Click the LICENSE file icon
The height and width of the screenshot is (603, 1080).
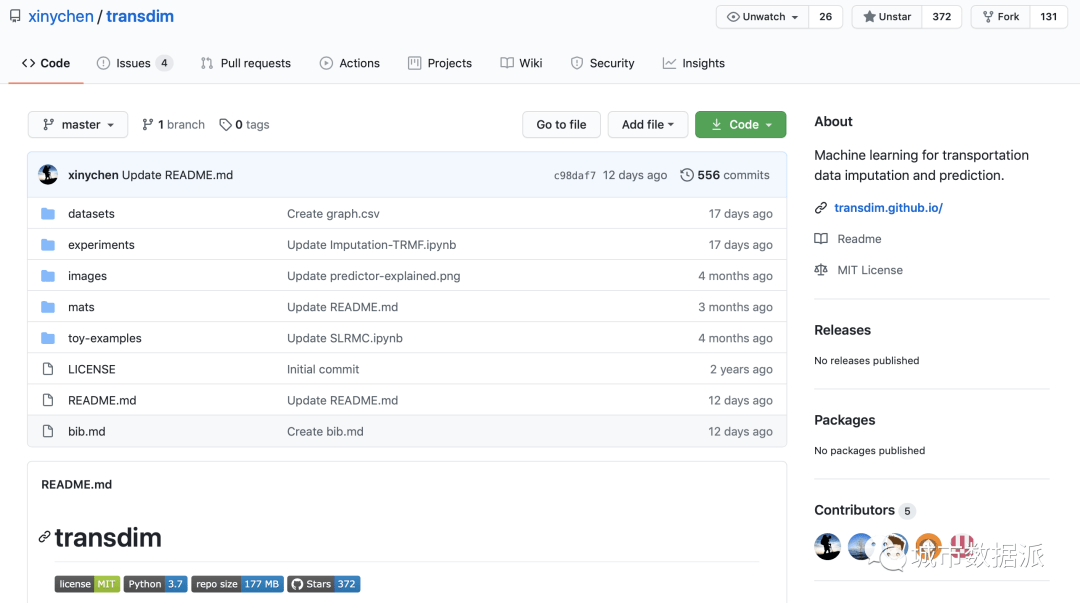[x=47, y=369]
